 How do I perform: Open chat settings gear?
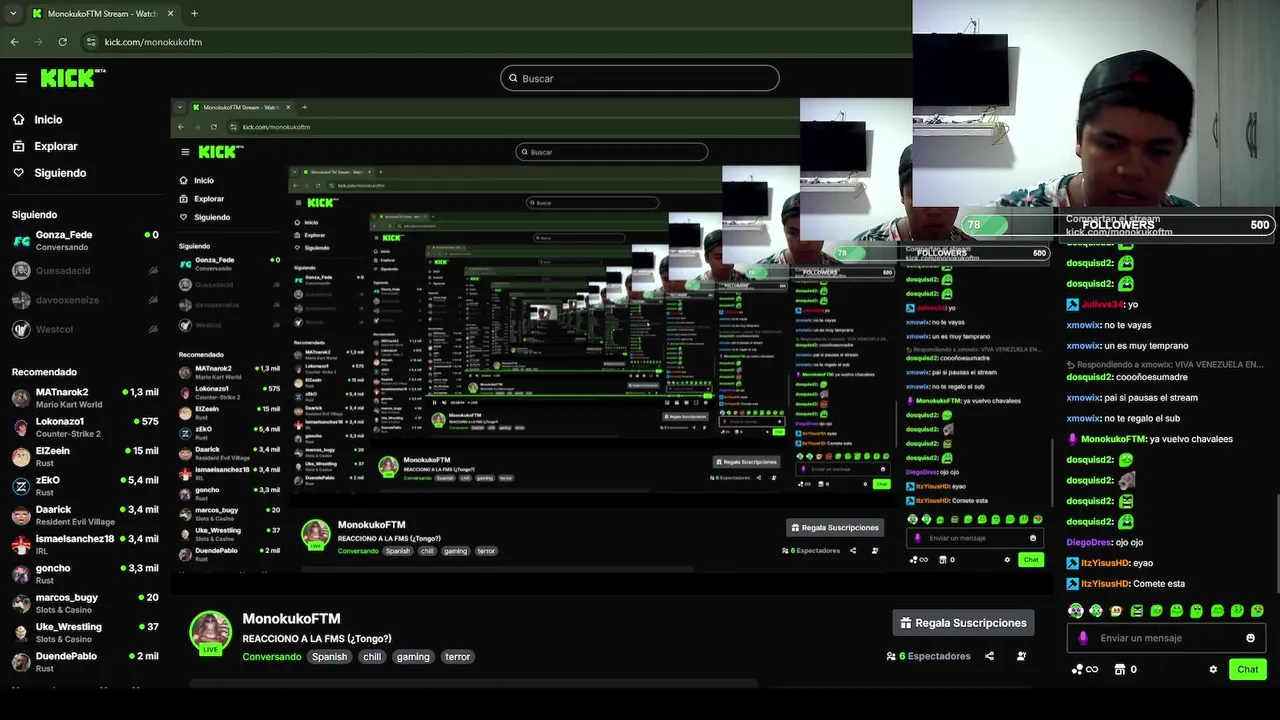(1213, 670)
